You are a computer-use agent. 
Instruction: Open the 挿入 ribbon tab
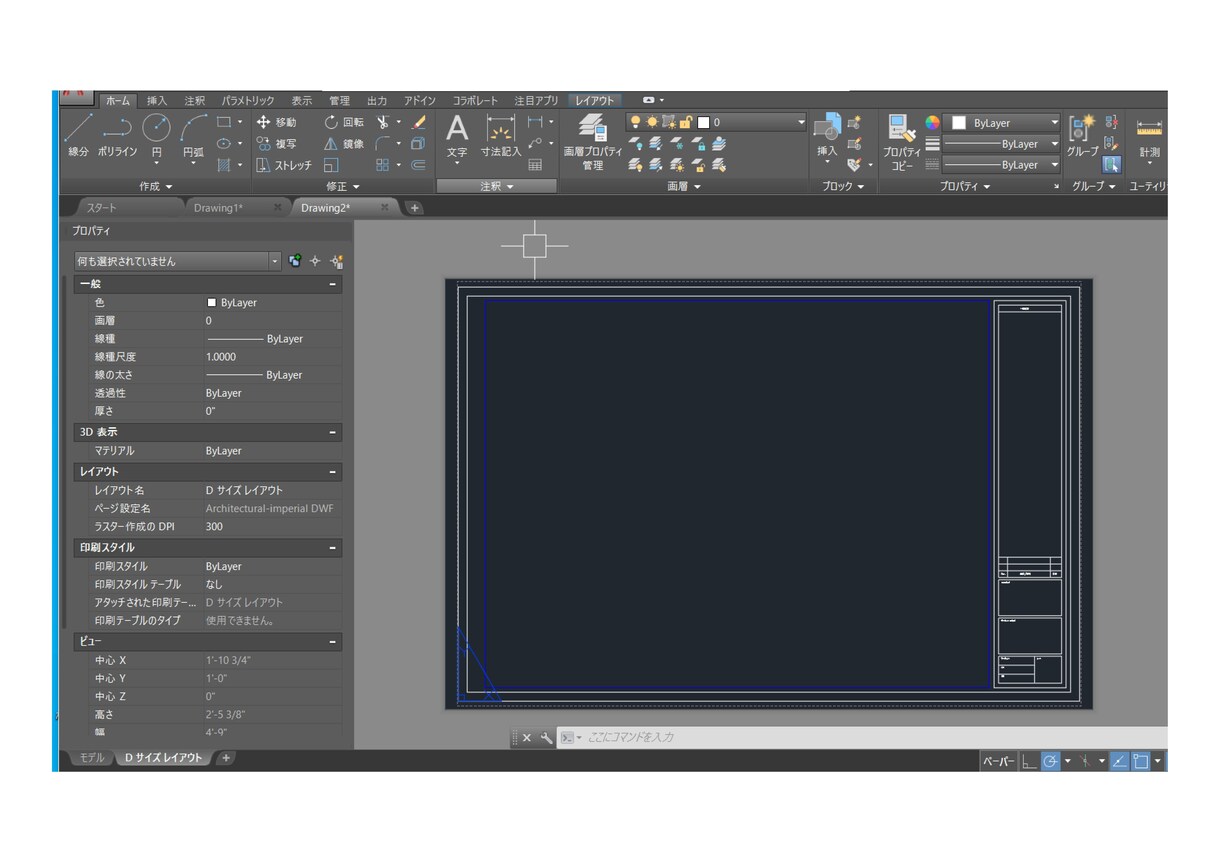157,101
